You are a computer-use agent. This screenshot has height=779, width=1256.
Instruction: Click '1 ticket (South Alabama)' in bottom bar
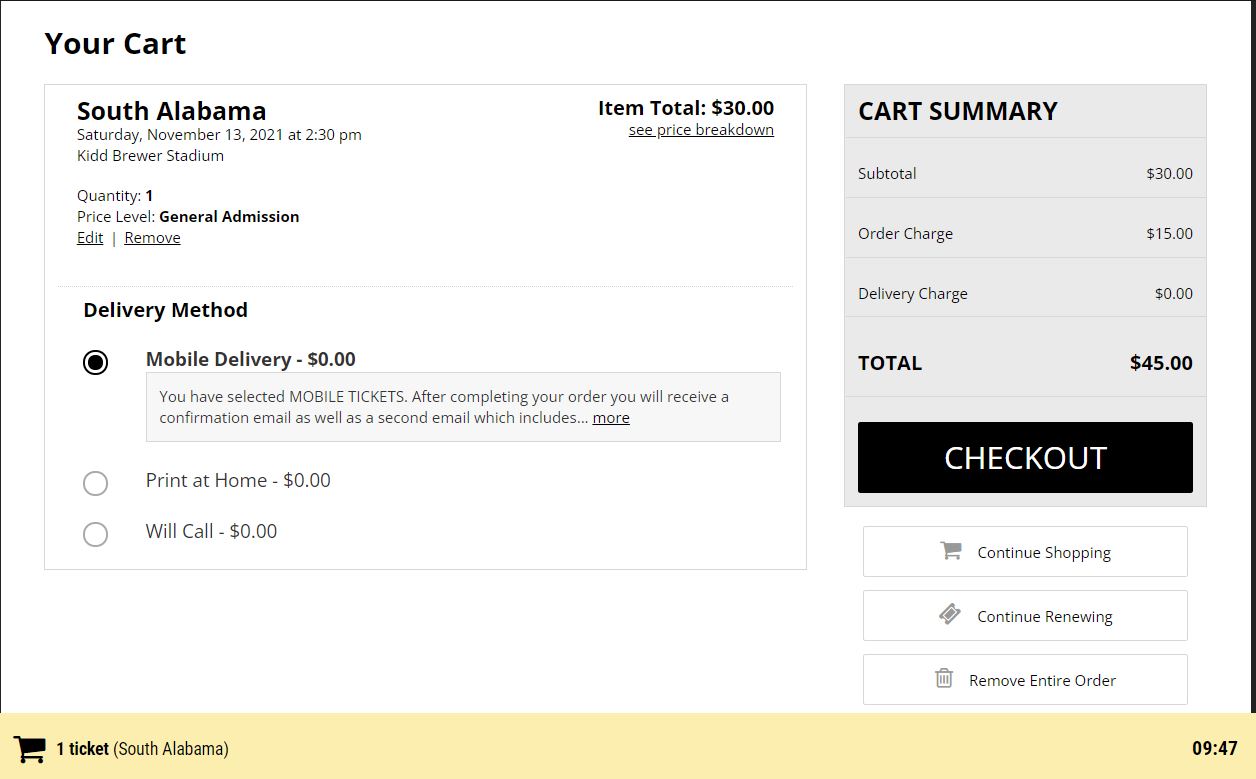(x=142, y=749)
